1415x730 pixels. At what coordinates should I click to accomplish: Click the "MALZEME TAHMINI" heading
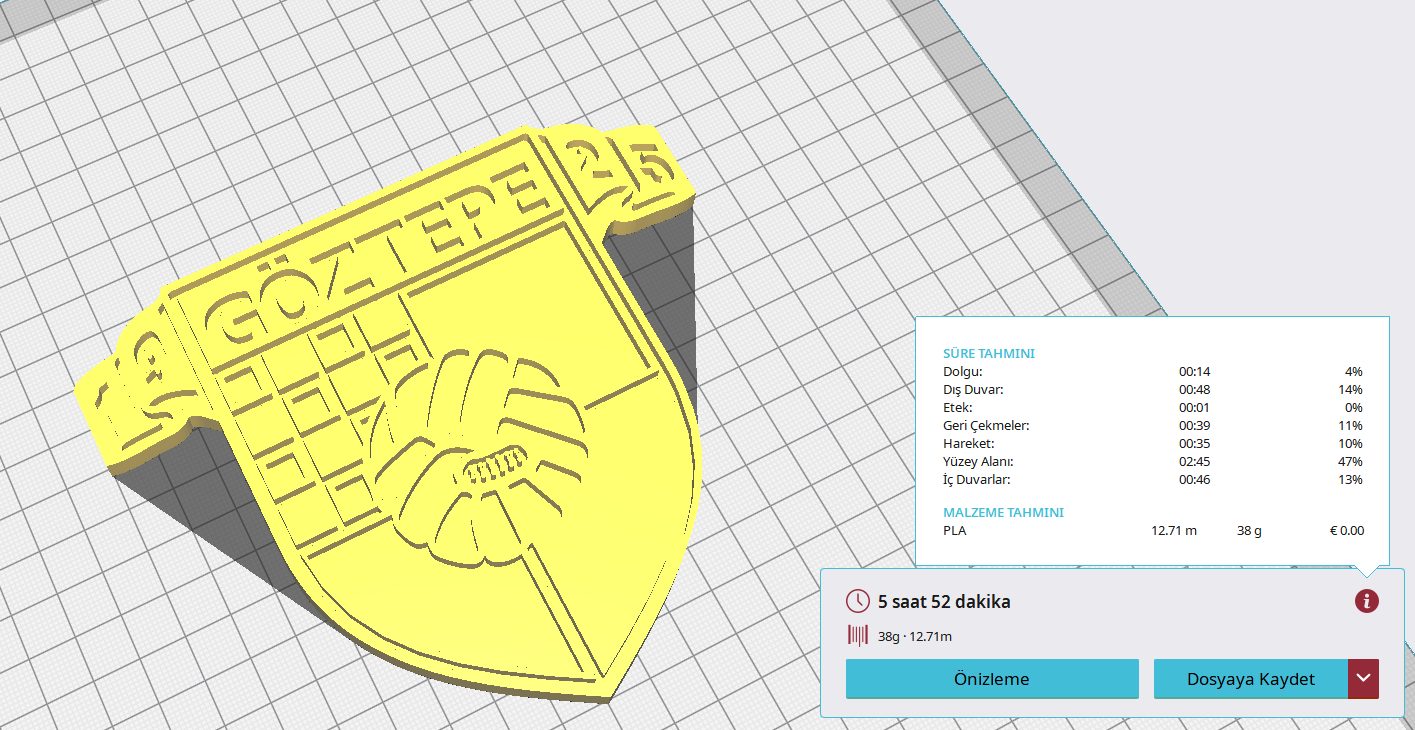pos(1003,513)
